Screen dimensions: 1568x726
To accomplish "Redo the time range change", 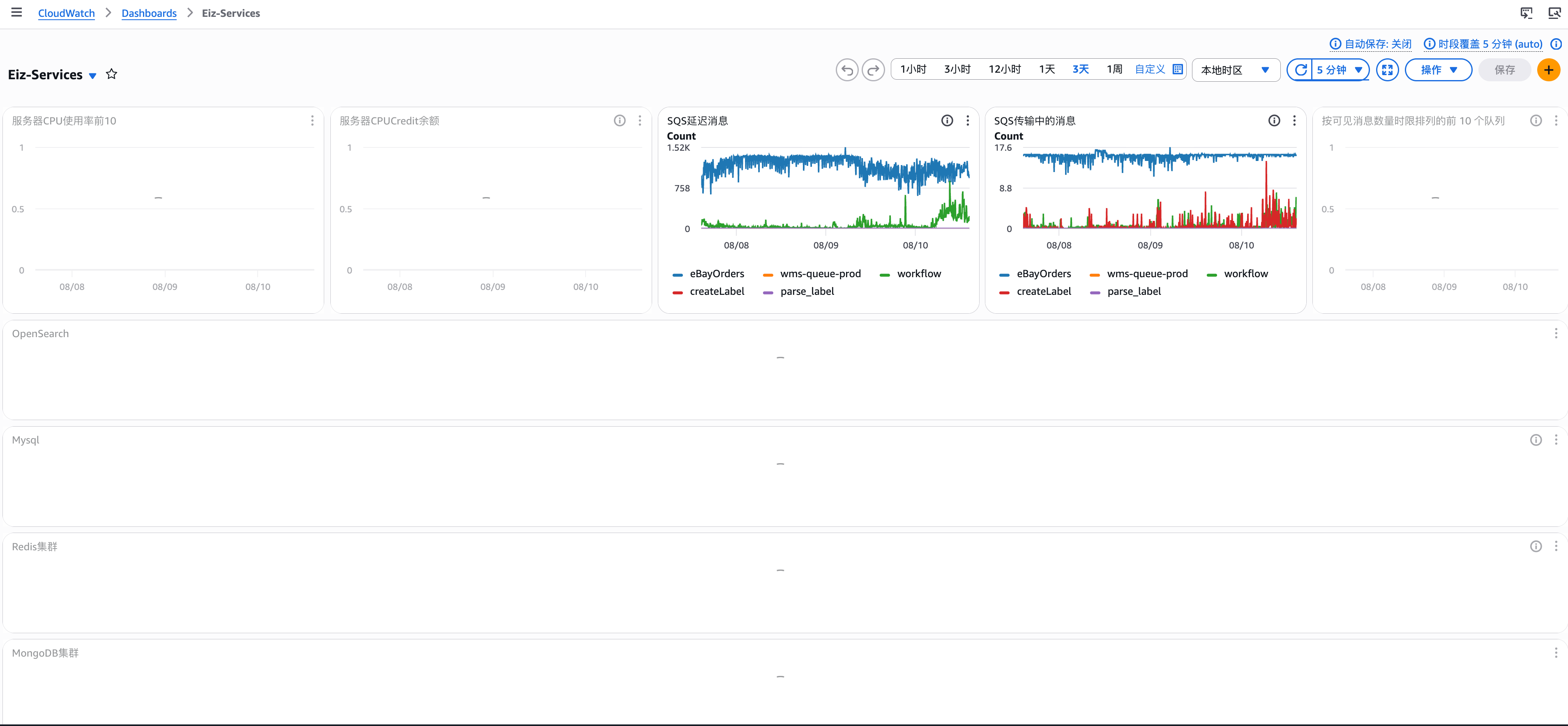I will click(873, 70).
